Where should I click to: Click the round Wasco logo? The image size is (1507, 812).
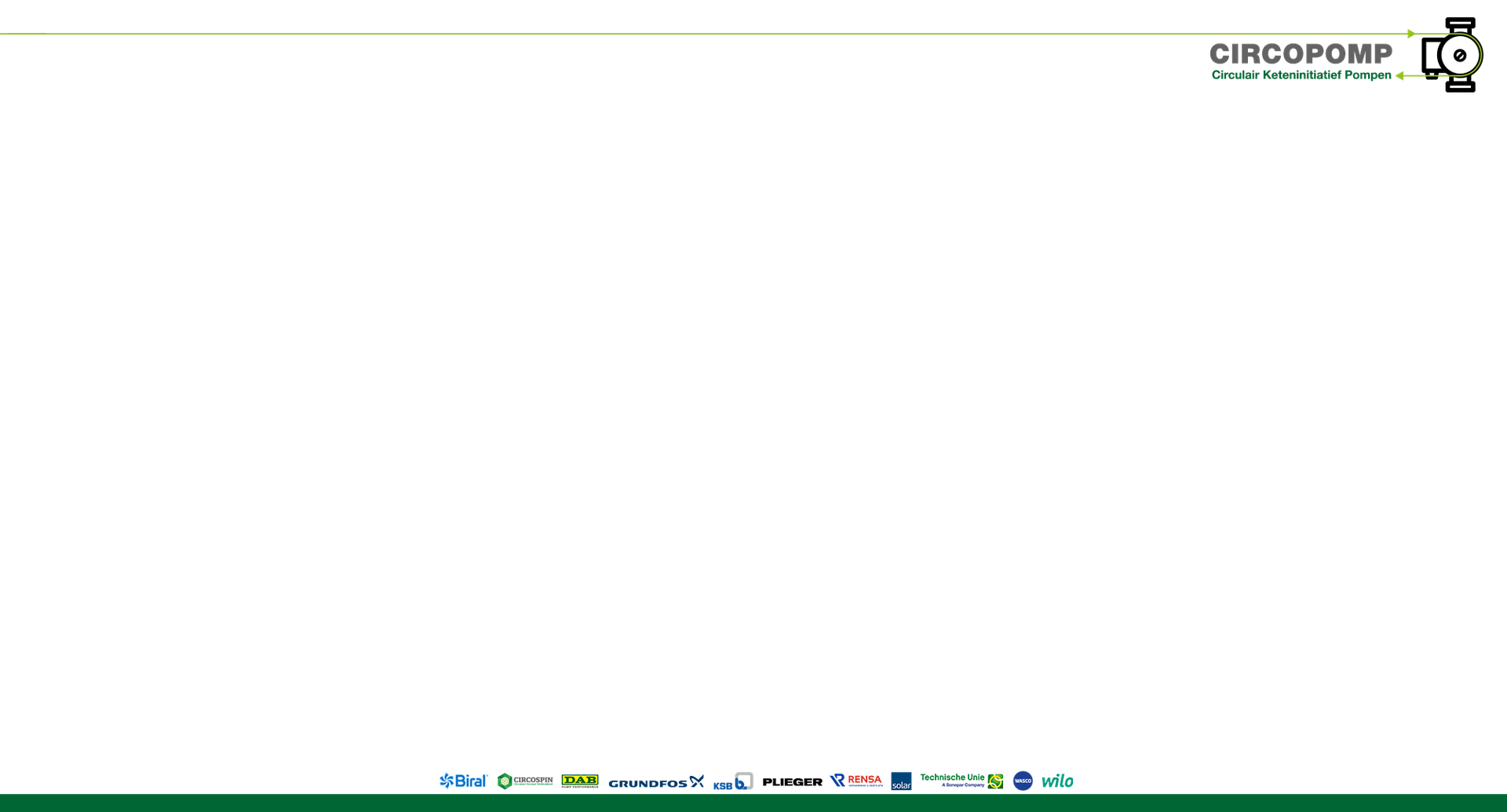1023,781
